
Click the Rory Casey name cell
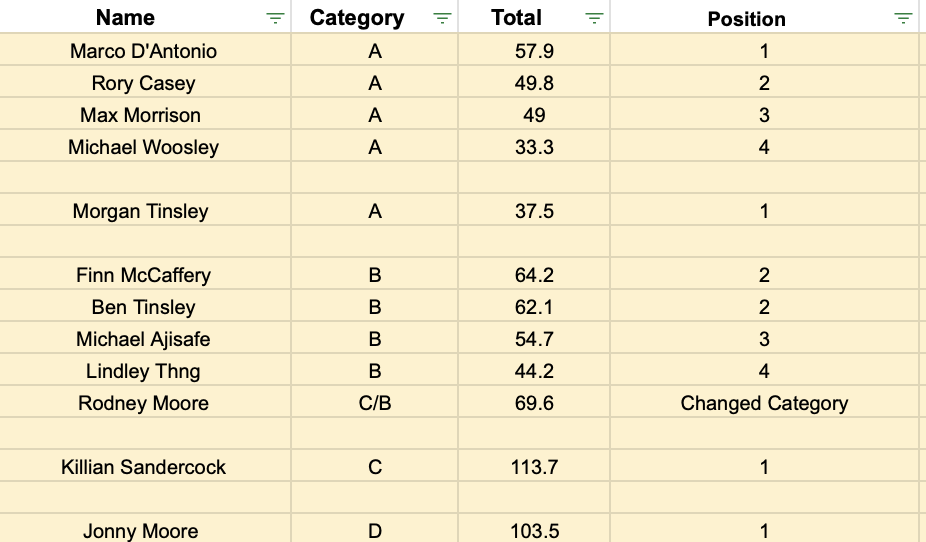[x=144, y=81]
